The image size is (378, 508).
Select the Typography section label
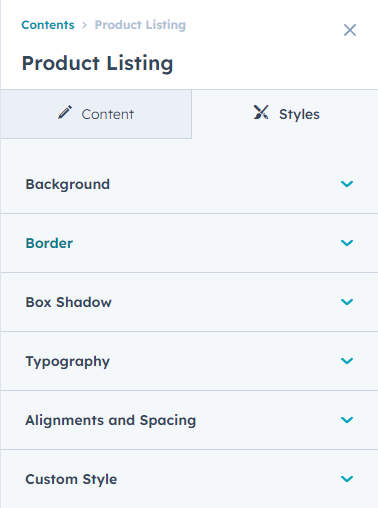tap(68, 362)
